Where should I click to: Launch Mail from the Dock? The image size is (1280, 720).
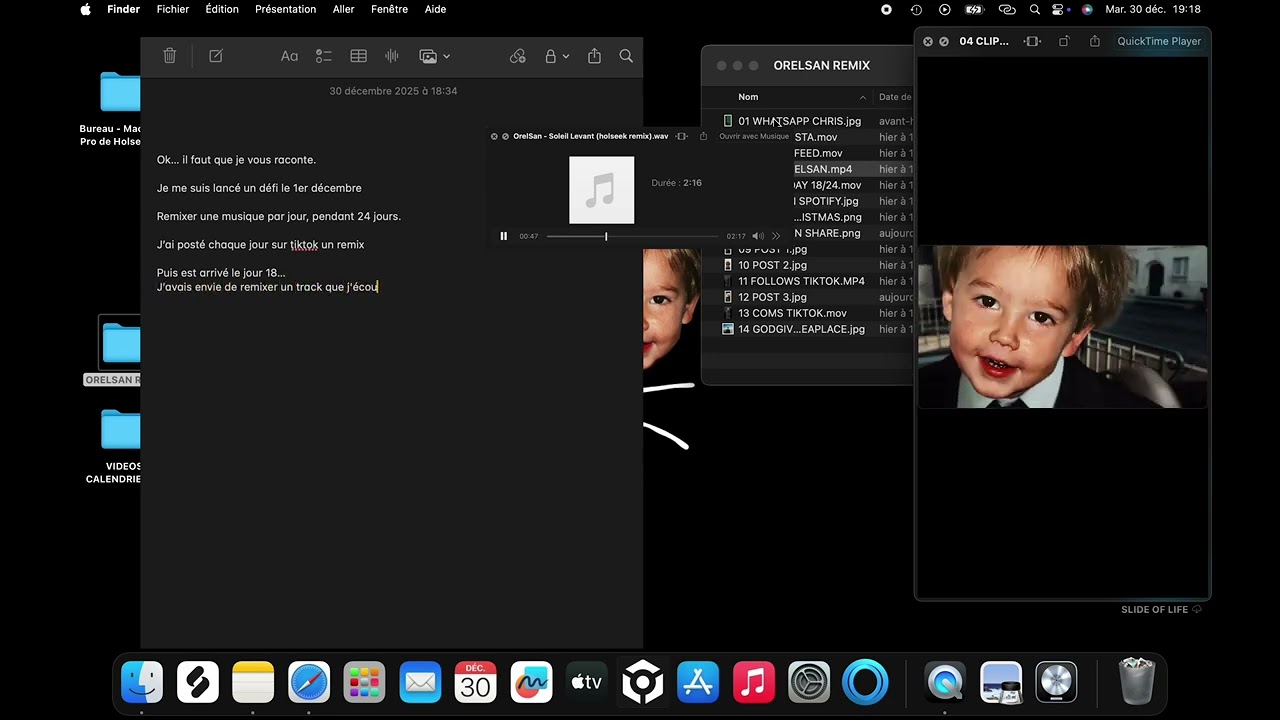(x=420, y=684)
